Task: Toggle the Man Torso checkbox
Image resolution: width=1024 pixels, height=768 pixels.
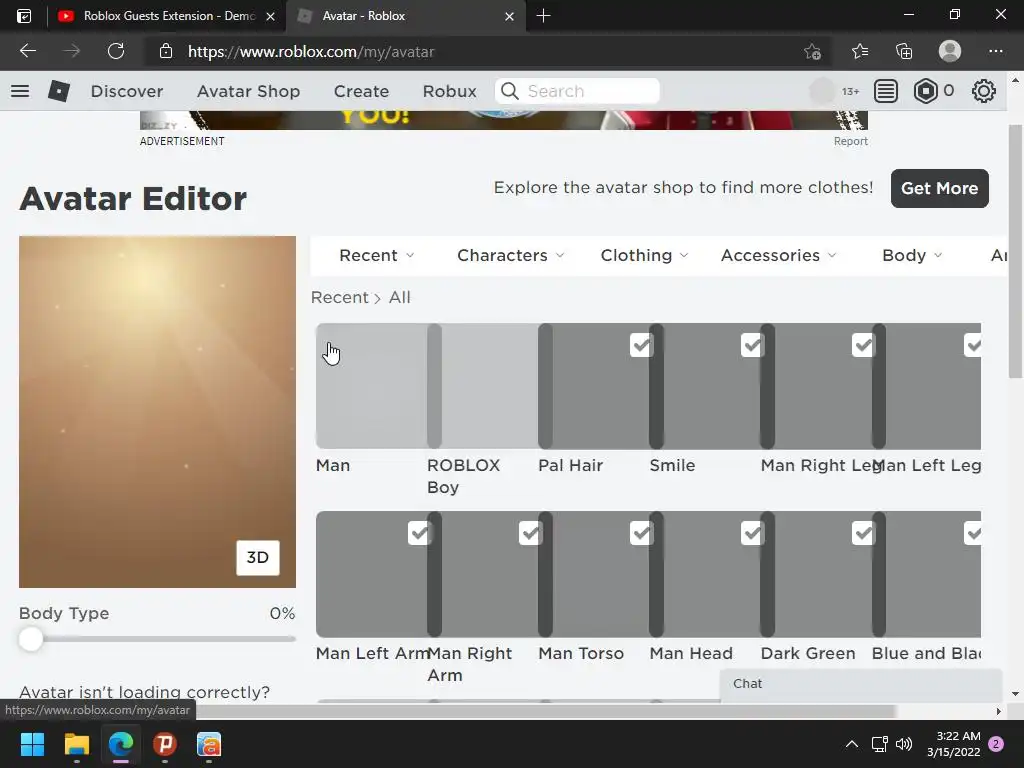Action: click(x=641, y=533)
